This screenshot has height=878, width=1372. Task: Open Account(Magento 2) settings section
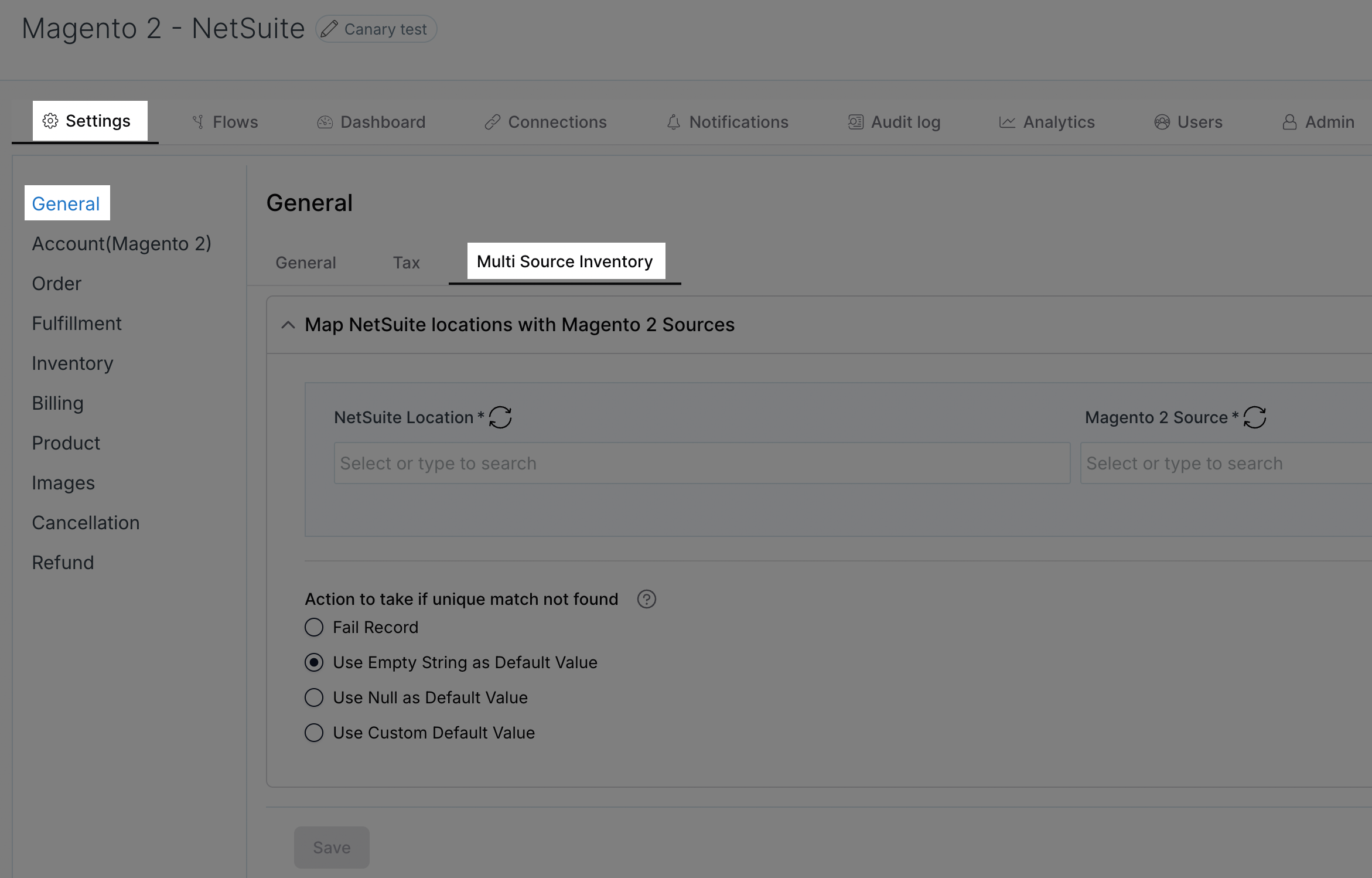122,243
